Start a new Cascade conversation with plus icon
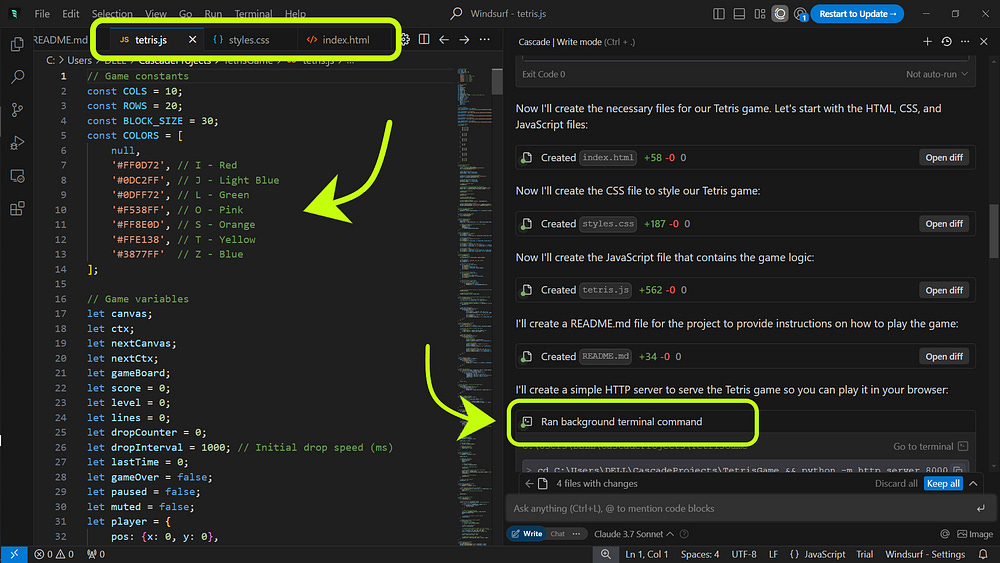1000x563 pixels. point(927,41)
